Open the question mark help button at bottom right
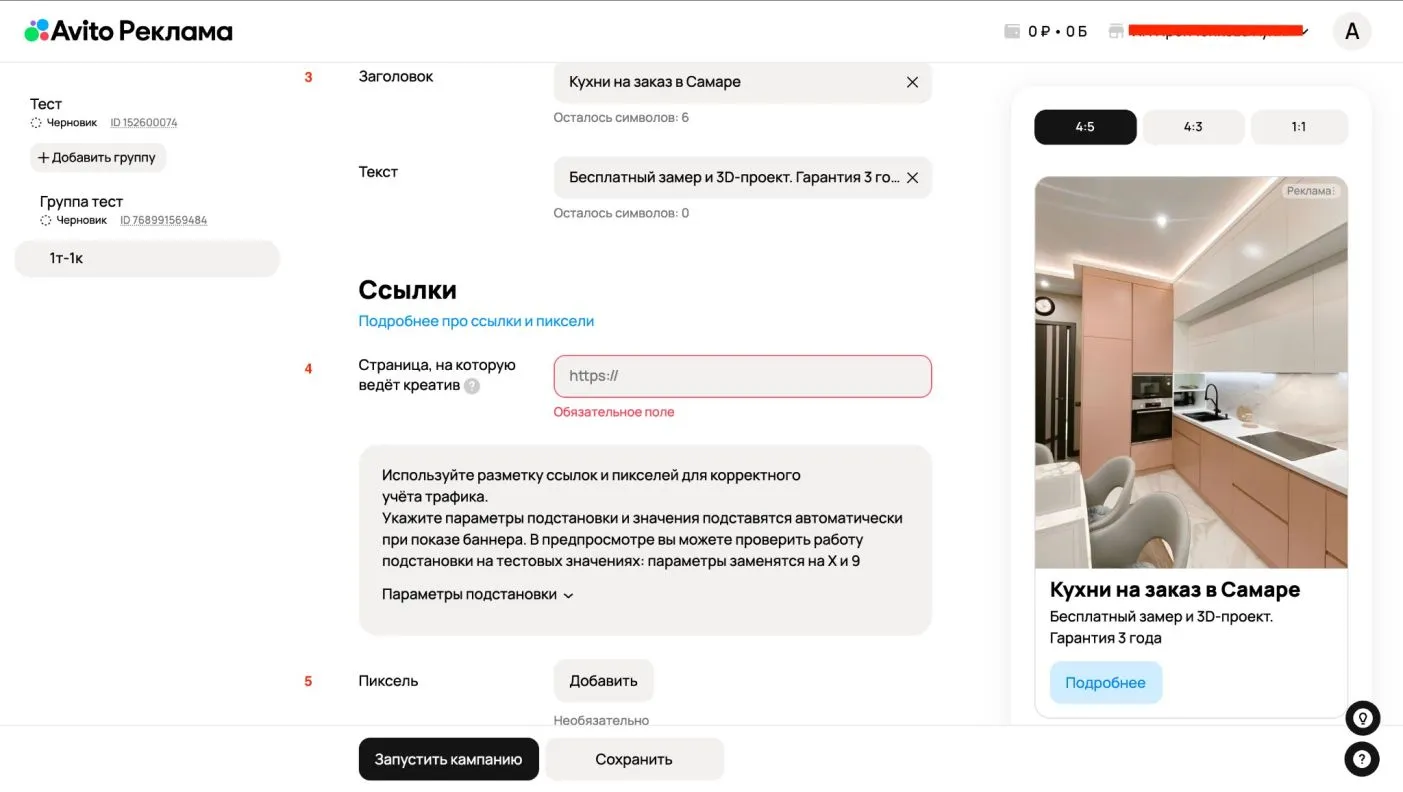 tap(1362, 760)
